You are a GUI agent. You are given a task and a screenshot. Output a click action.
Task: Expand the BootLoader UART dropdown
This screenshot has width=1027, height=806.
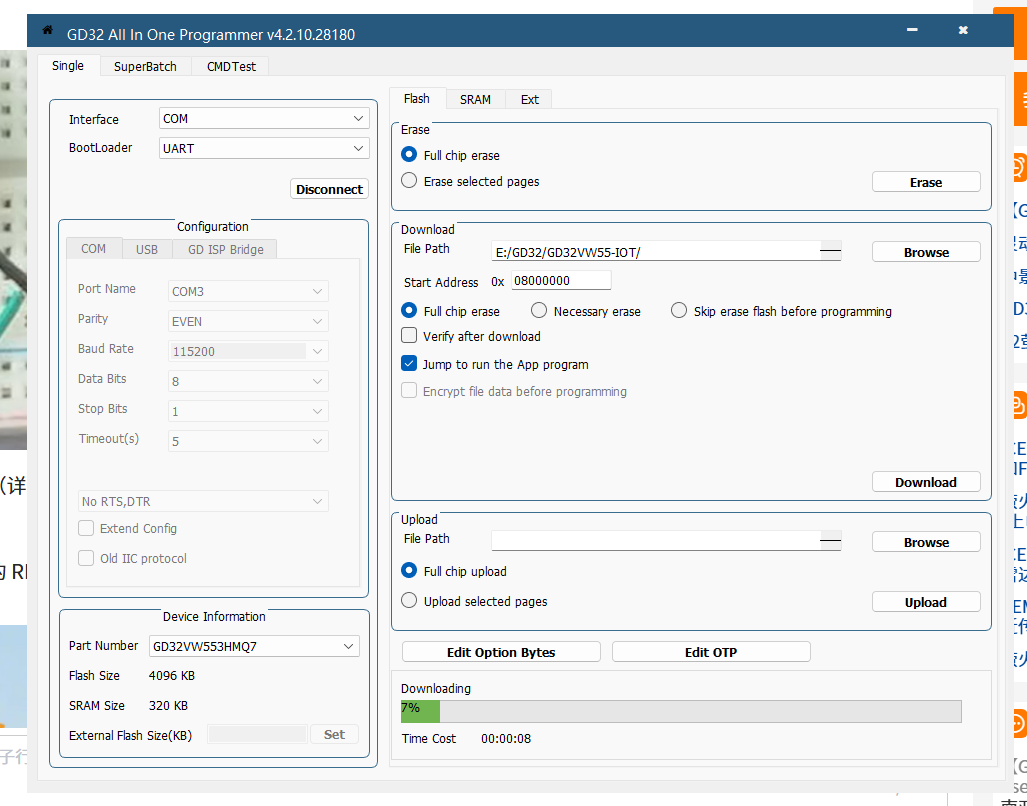pyautogui.click(x=264, y=148)
